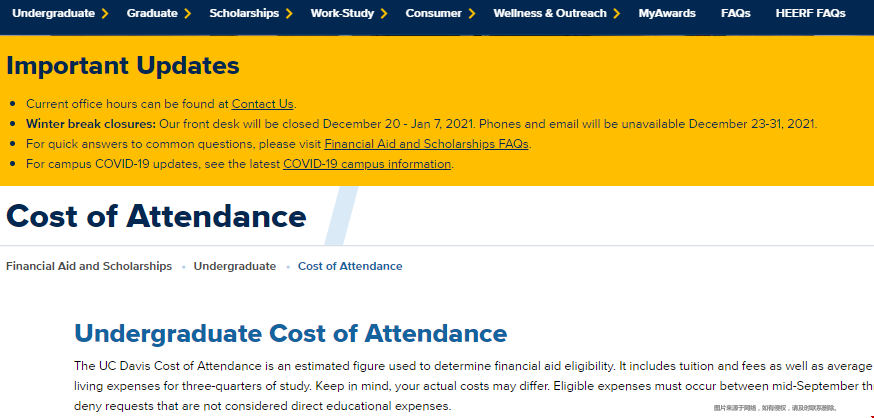Open Financial Aid and Scholarships FAQs link
The height and width of the screenshot is (418, 874).
pos(426,144)
